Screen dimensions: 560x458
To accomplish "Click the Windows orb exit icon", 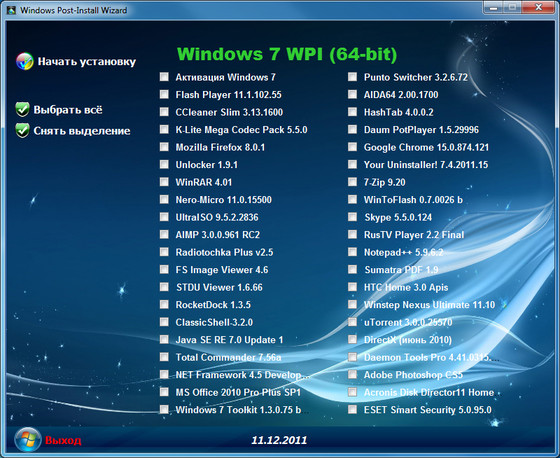I will coord(28,439).
